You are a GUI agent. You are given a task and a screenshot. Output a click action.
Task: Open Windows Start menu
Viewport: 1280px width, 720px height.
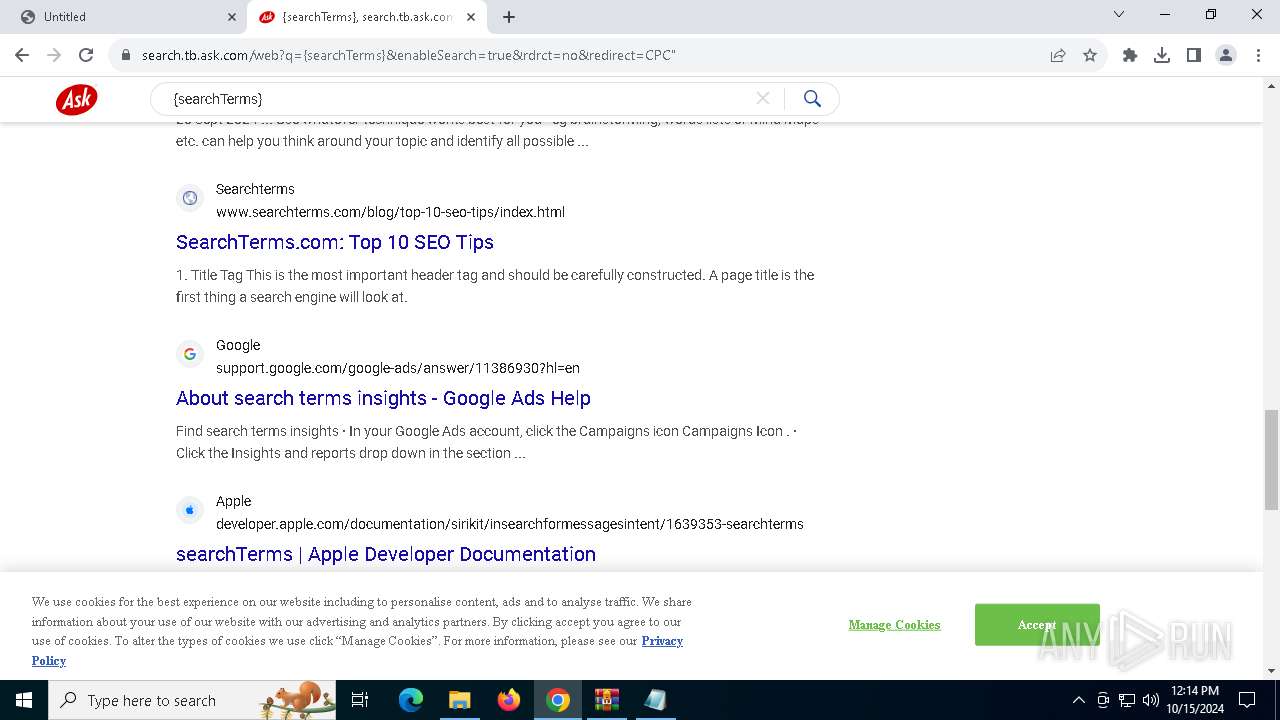pyautogui.click(x=24, y=700)
